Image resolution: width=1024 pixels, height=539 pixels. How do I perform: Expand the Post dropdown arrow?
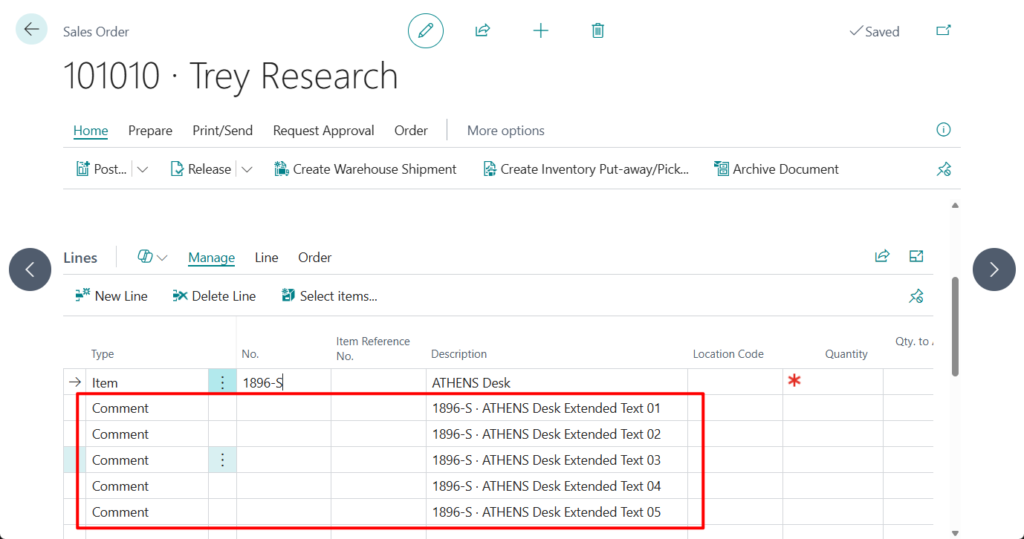(142, 170)
